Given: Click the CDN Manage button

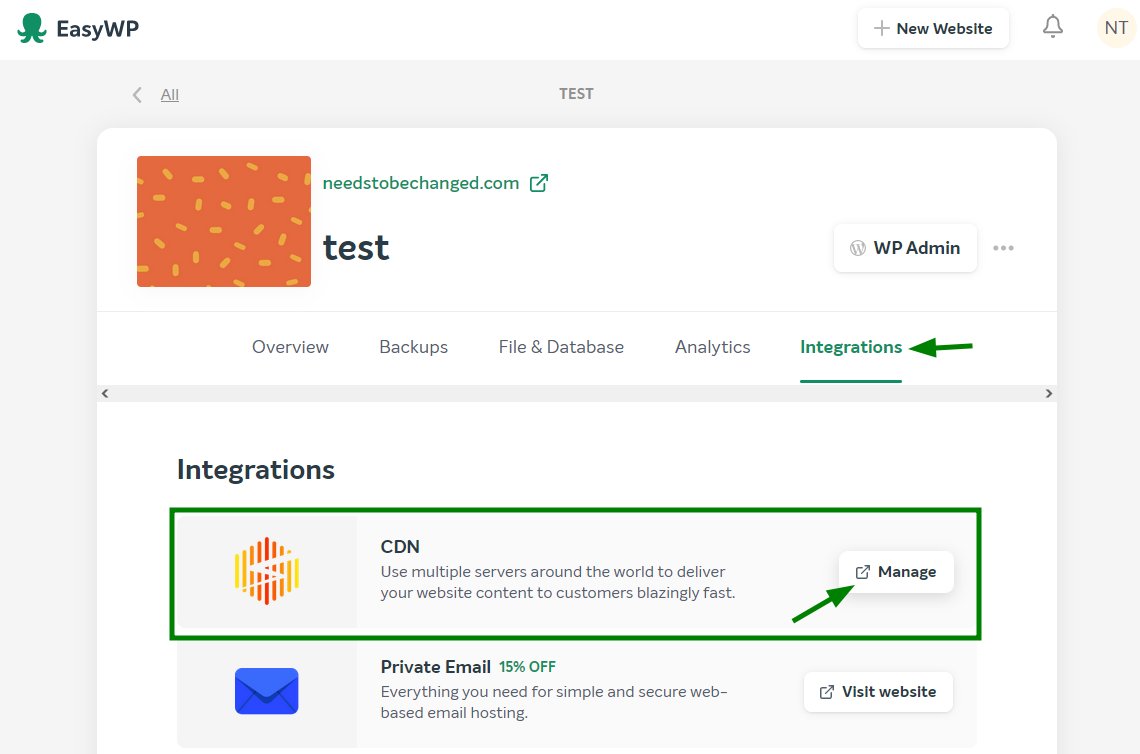Looking at the screenshot, I should [896, 572].
